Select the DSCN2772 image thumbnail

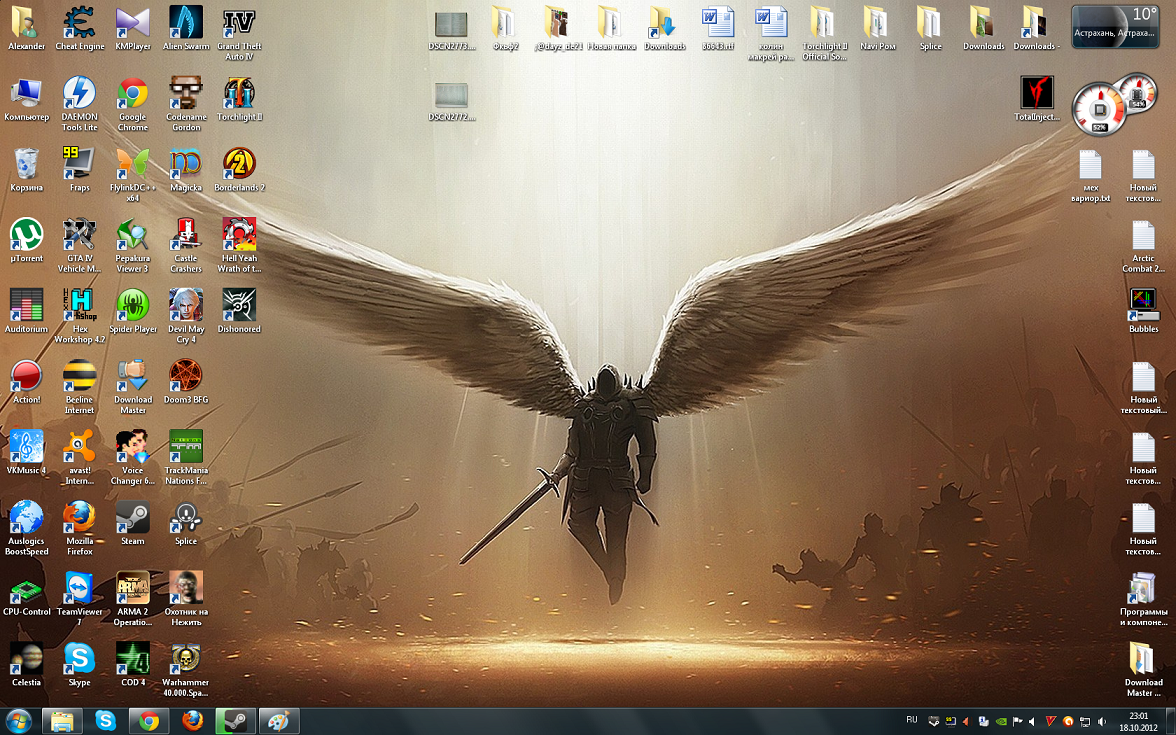452,99
